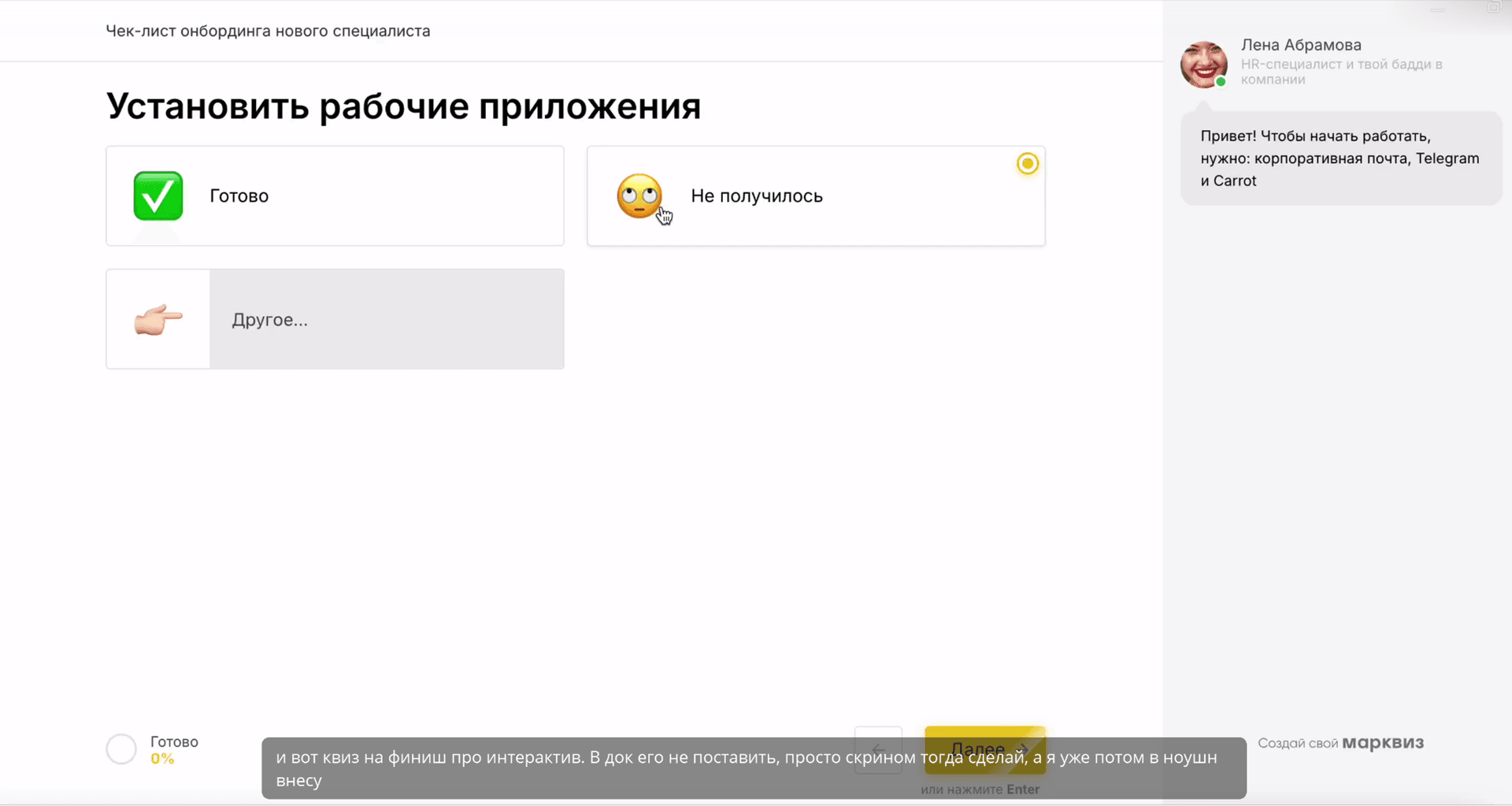The width and height of the screenshot is (1512, 806).
Task: Choose the "Не получилось" answer label
Action: click(757, 196)
